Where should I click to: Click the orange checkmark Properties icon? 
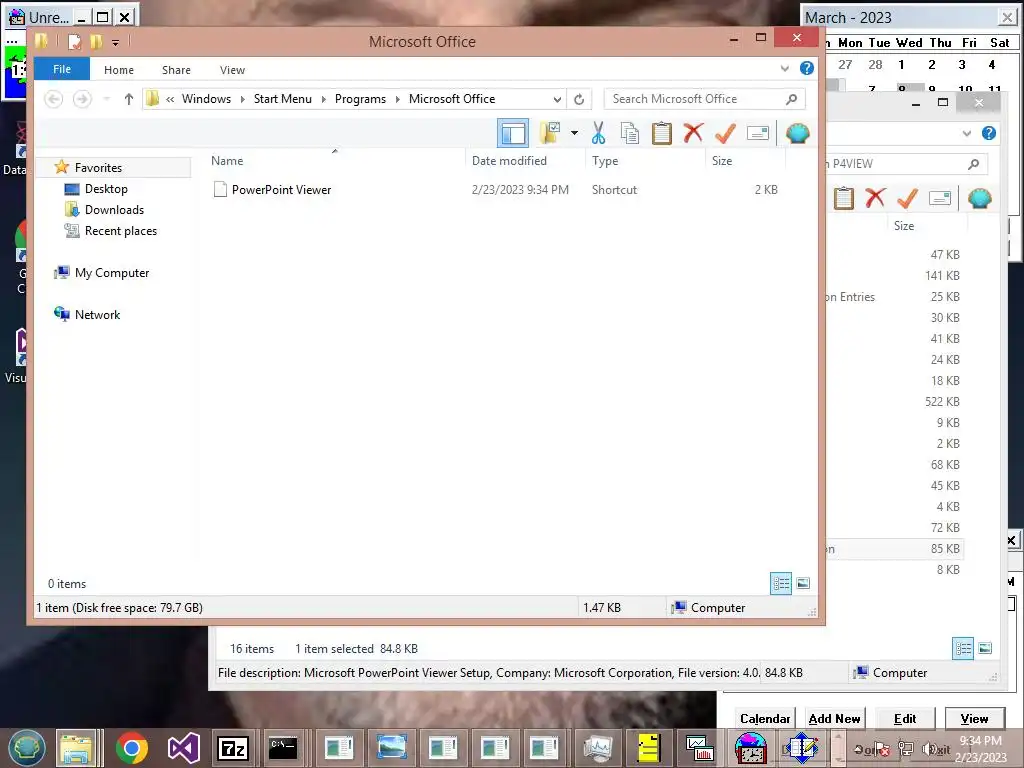[725, 133]
